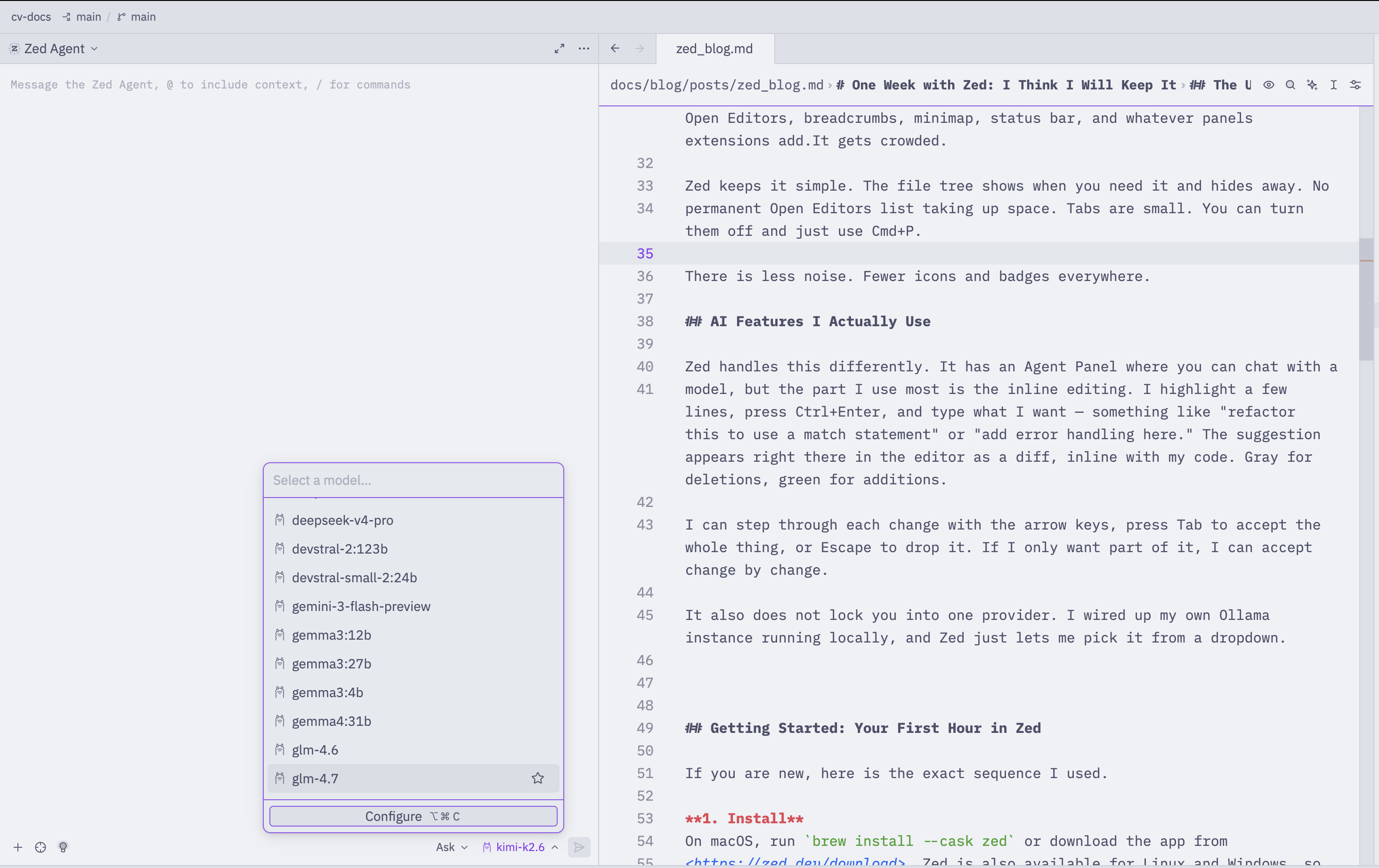Screen dimensions: 1379x868
Task: Pick the gemma4:31b model
Action: (x=413, y=721)
